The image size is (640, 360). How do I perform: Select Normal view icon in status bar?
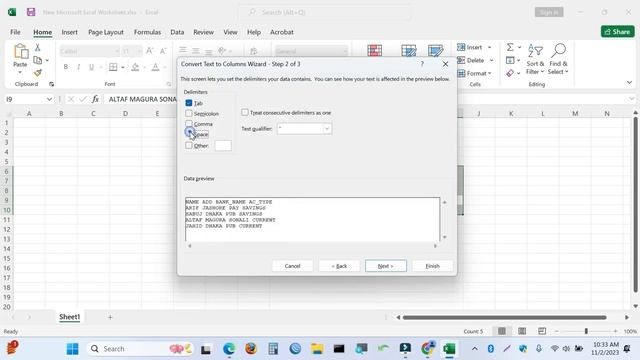(502, 331)
